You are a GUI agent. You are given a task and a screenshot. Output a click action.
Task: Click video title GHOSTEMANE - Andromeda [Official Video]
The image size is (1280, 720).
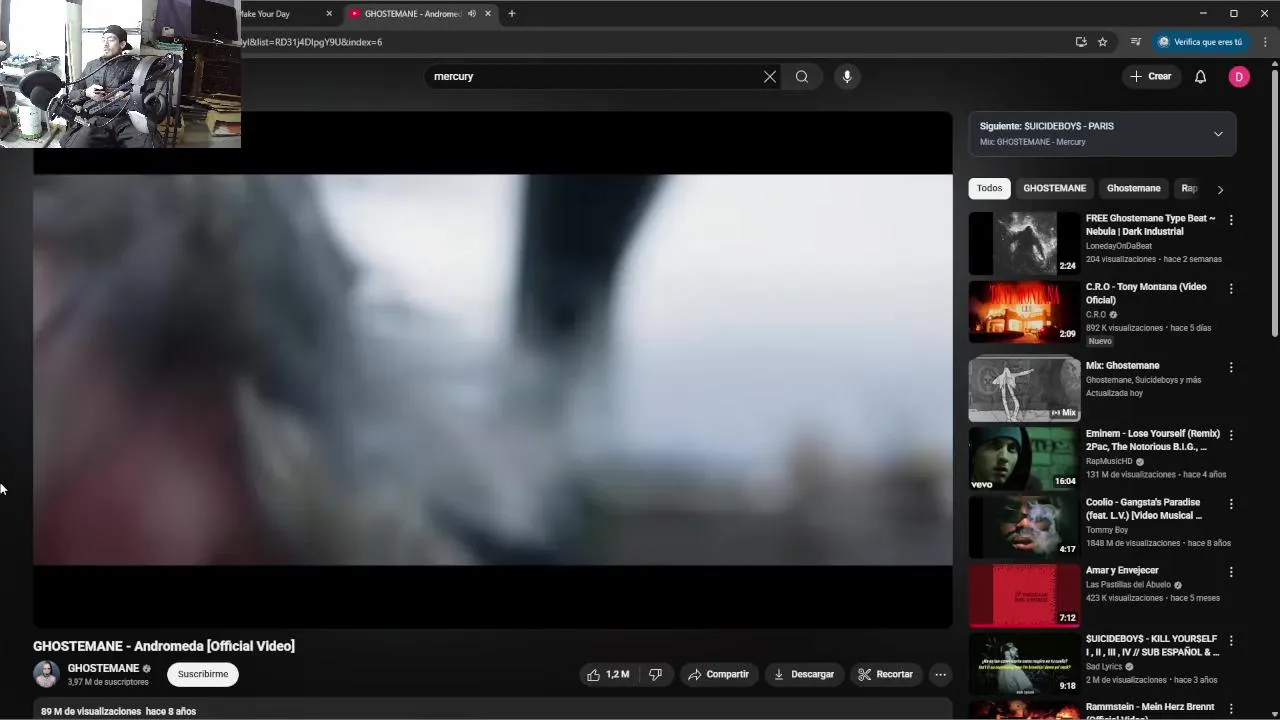tap(164, 646)
